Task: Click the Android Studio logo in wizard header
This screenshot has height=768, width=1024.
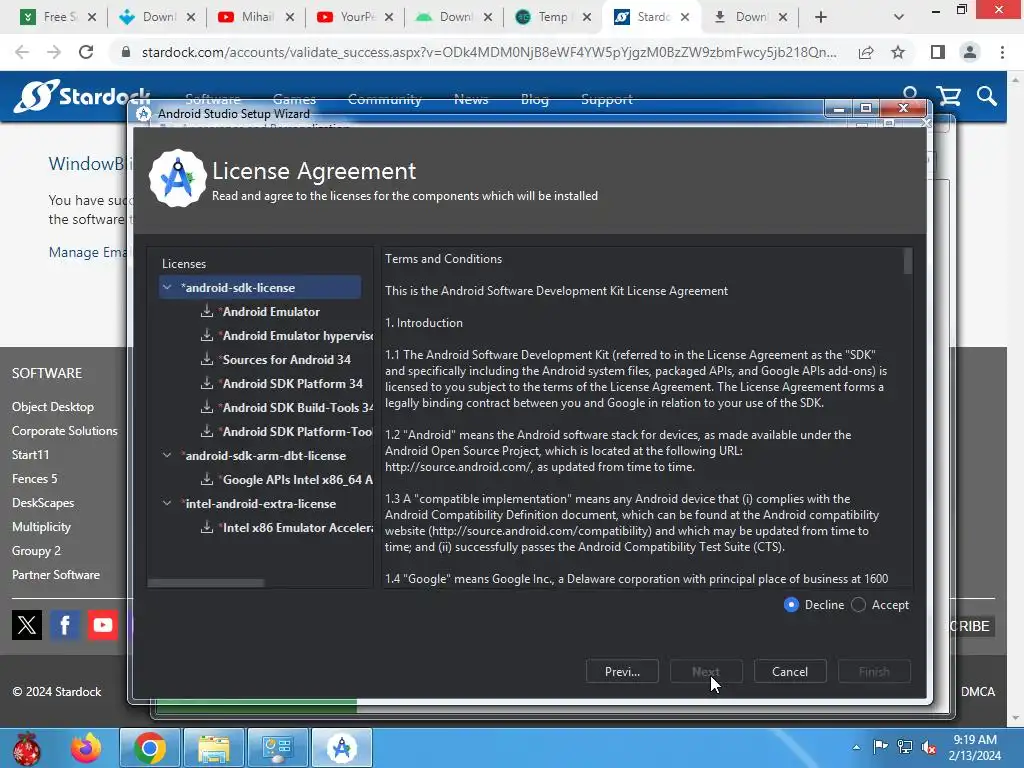Action: [177, 178]
